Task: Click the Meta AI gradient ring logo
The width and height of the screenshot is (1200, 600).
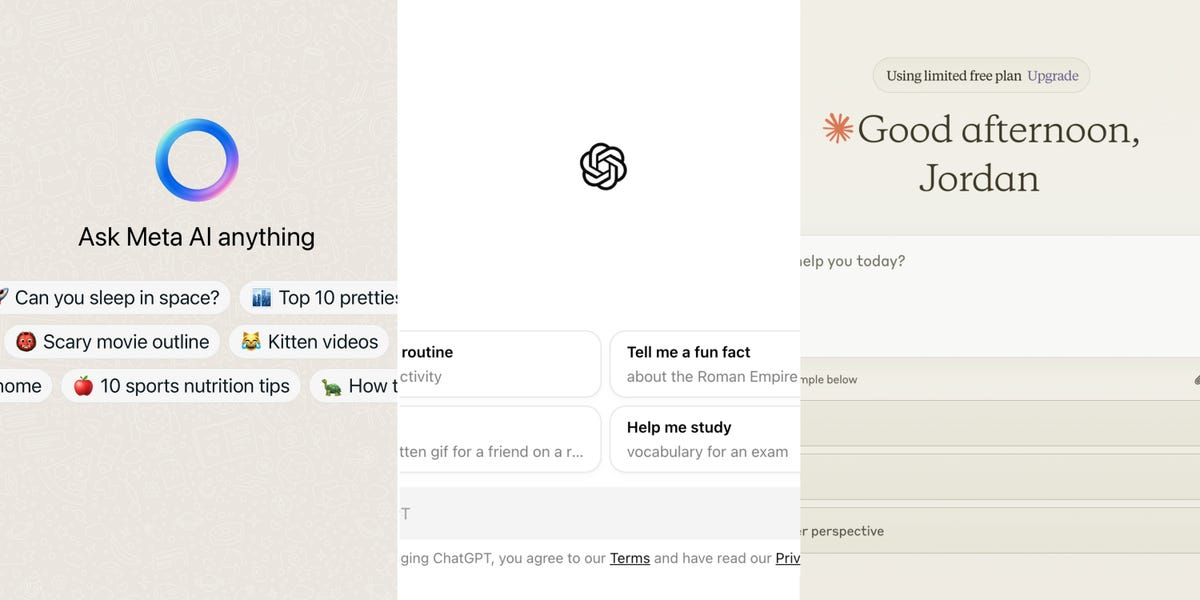Action: pyautogui.click(x=197, y=160)
